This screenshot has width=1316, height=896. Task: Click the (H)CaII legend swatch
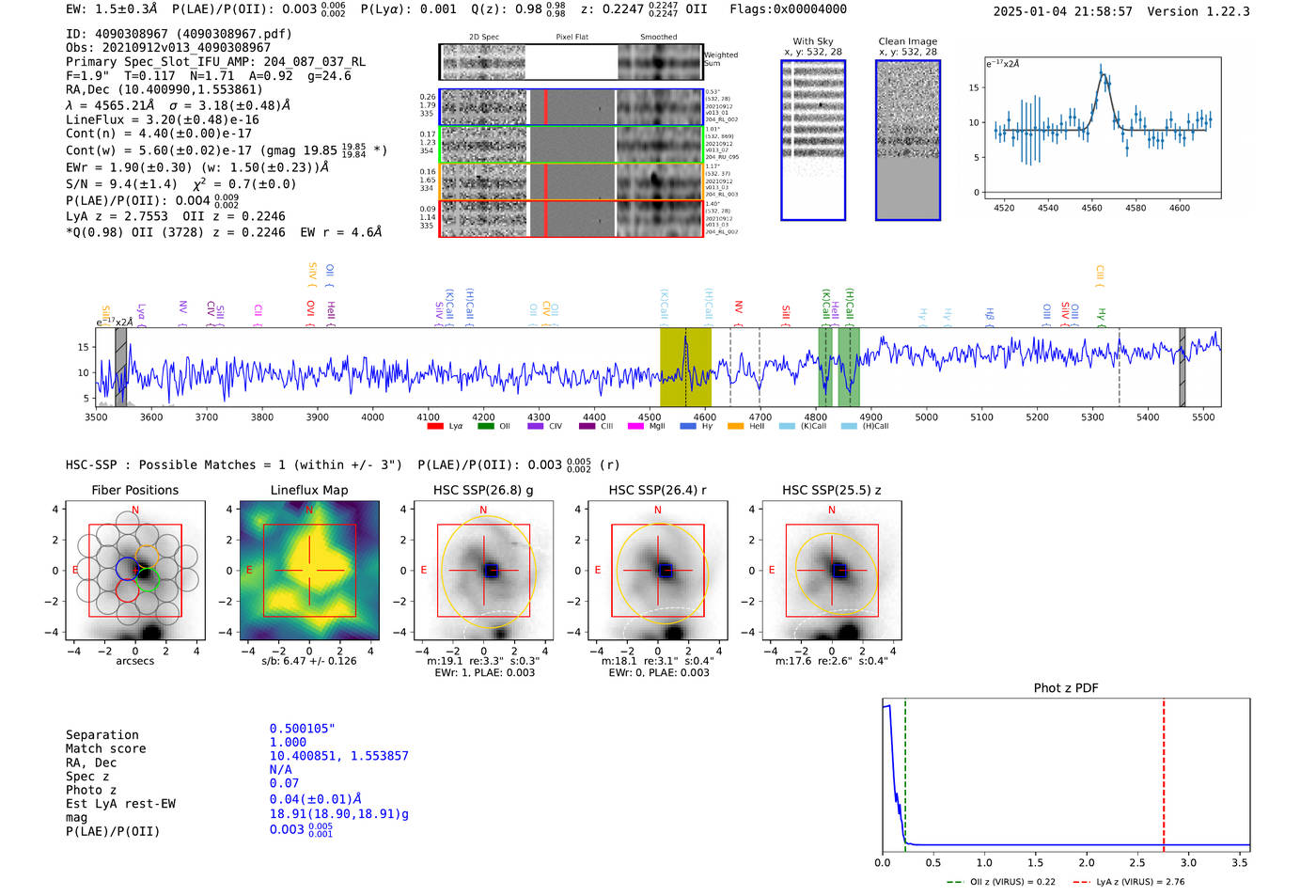click(x=849, y=426)
